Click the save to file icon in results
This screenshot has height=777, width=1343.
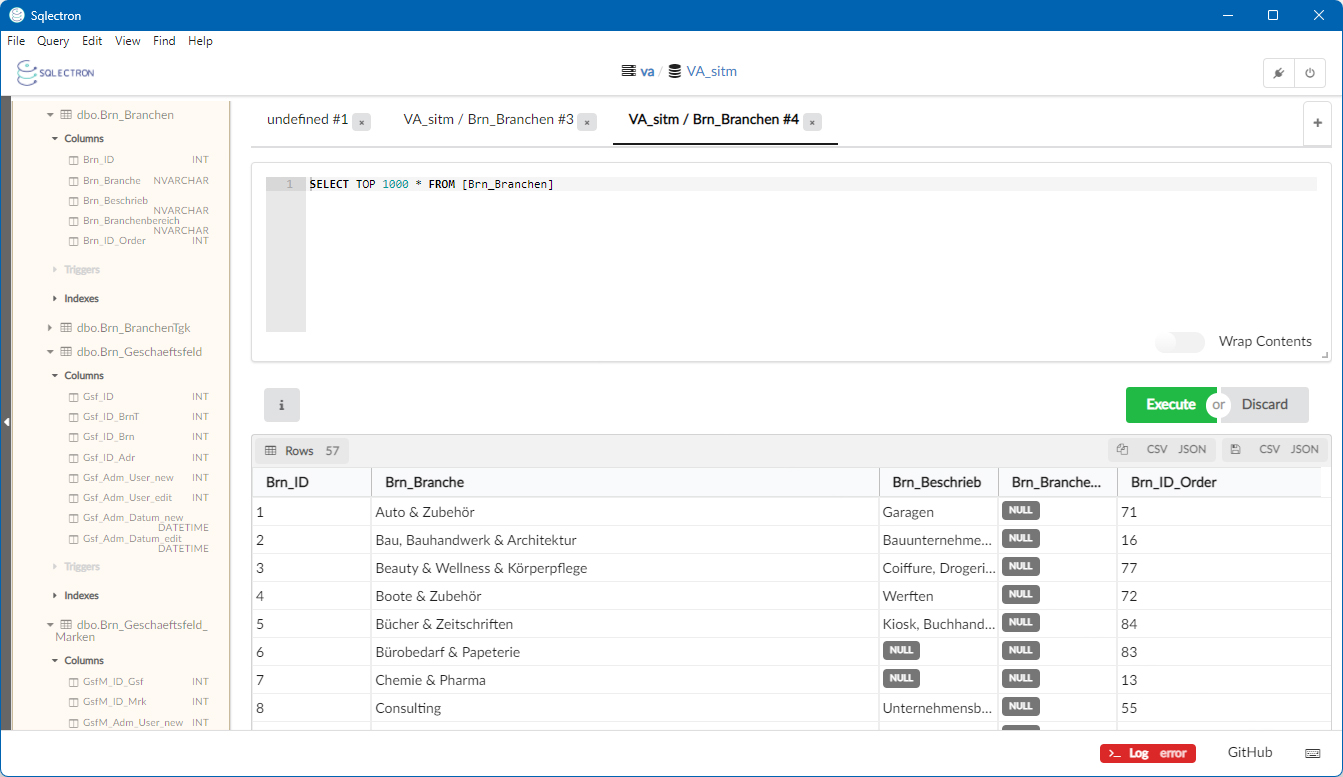(x=1236, y=450)
